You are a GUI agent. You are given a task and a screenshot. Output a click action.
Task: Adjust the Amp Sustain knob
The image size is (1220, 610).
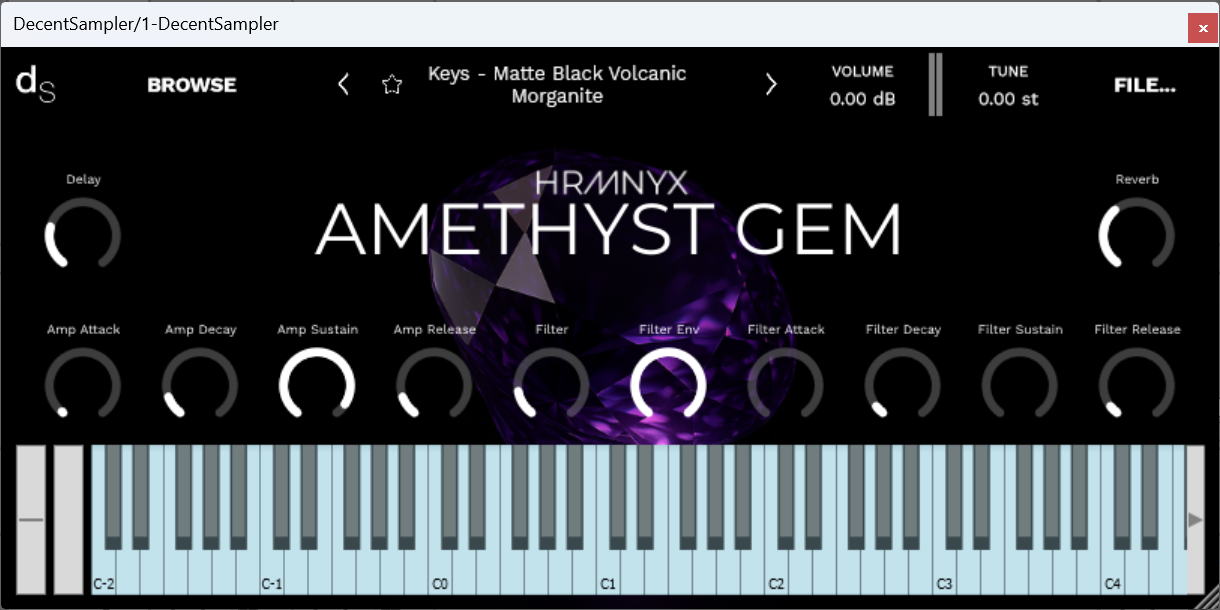[x=317, y=385]
